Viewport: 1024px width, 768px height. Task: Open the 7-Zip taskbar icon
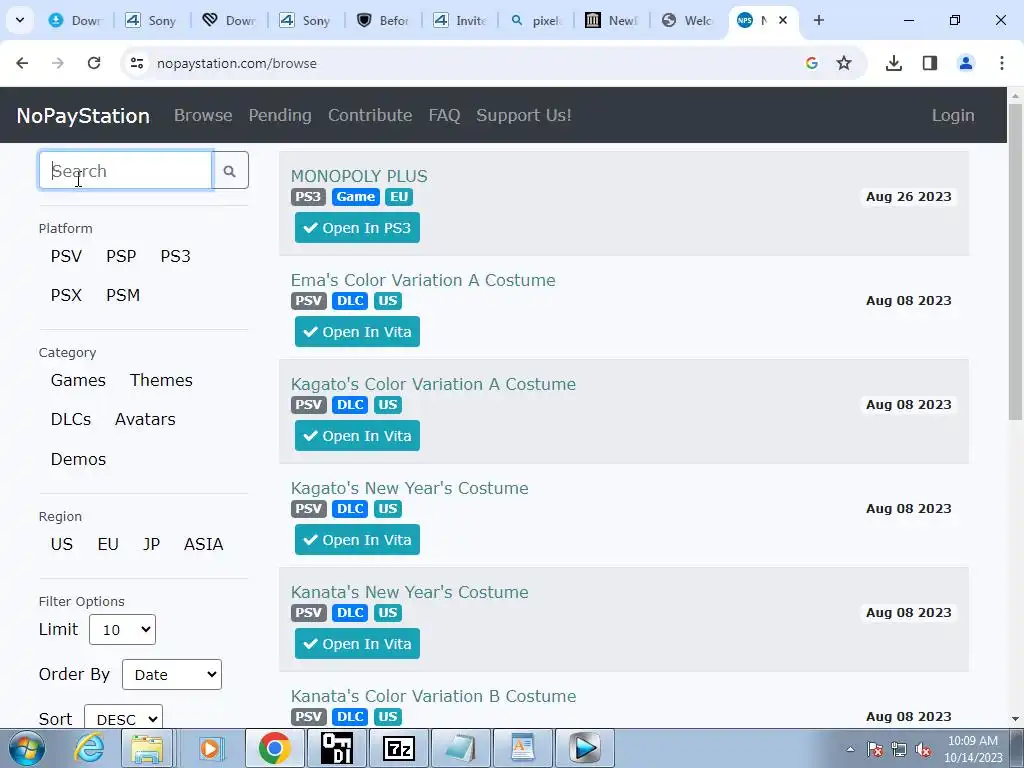[x=399, y=748]
